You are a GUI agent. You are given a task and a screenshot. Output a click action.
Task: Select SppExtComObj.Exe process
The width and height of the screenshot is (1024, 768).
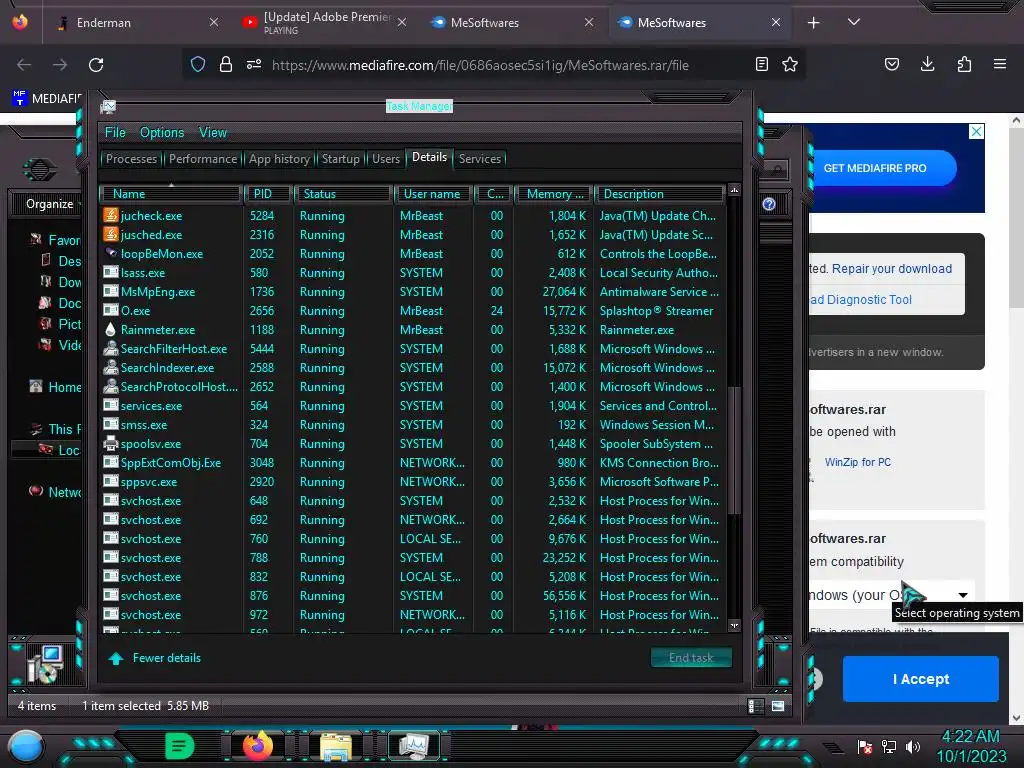[411, 462]
